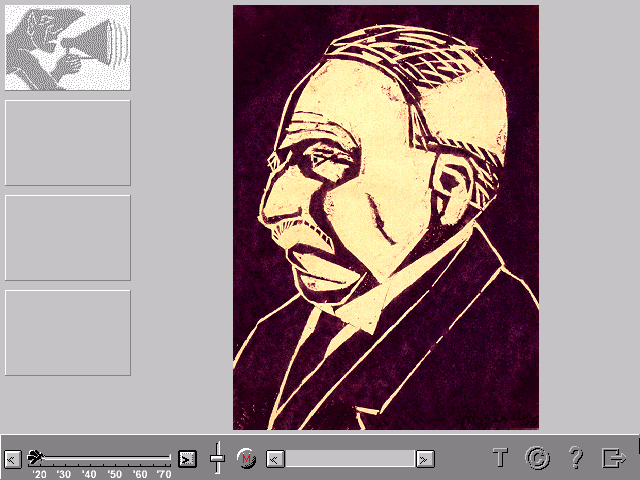The image size is (640, 480).
Task: Click the gray bar between the arrows
Action: [x=350, y=459]
